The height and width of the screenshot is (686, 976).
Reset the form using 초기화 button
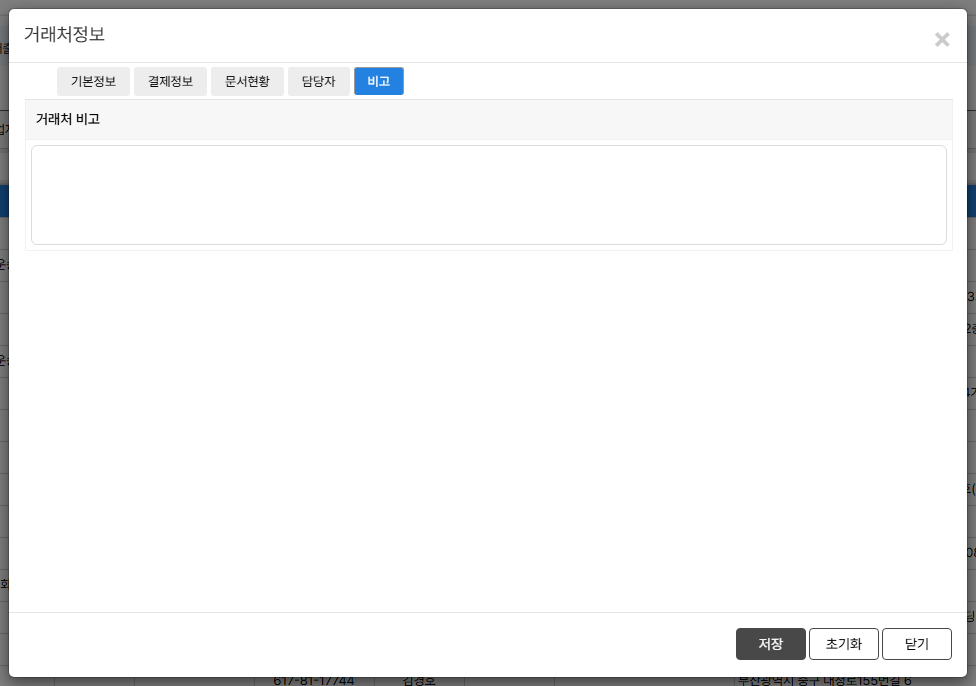[x=844, y=644]
